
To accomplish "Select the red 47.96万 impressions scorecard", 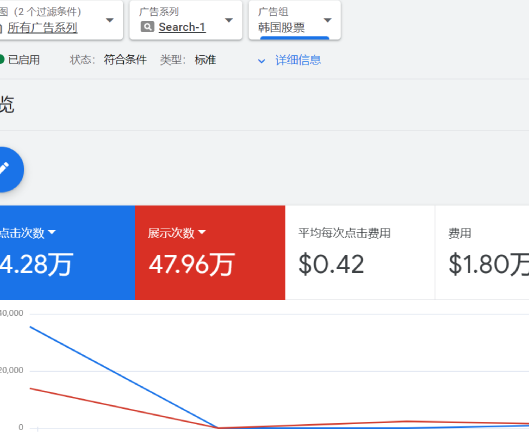I will click(210, 252).
